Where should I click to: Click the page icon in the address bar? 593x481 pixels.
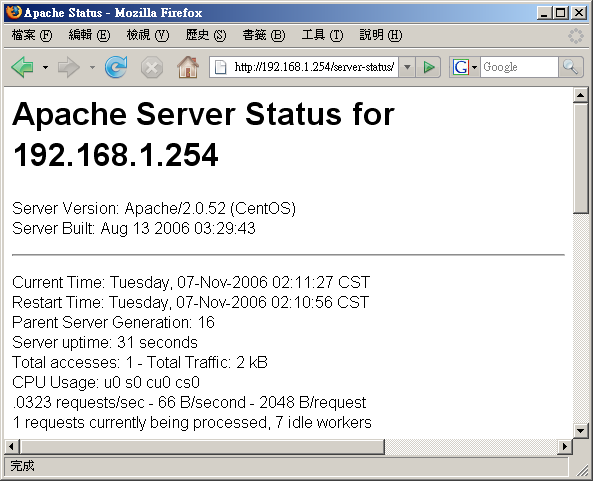click(x=220, y=67)
